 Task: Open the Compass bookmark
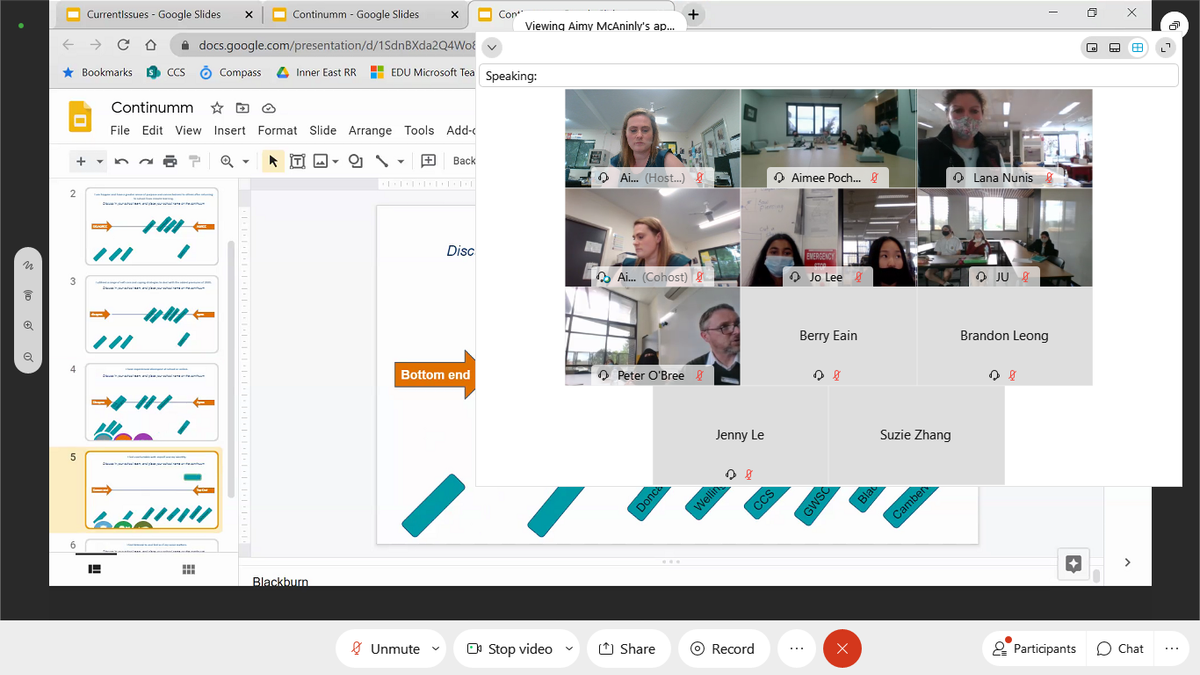230,73
